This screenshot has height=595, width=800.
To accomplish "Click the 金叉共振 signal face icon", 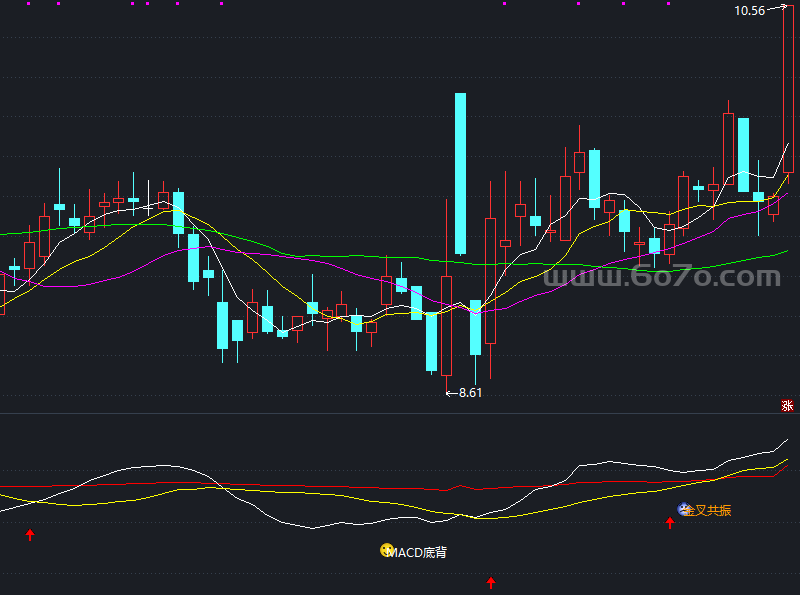I will pyautogui.click(x=685, y=510).
